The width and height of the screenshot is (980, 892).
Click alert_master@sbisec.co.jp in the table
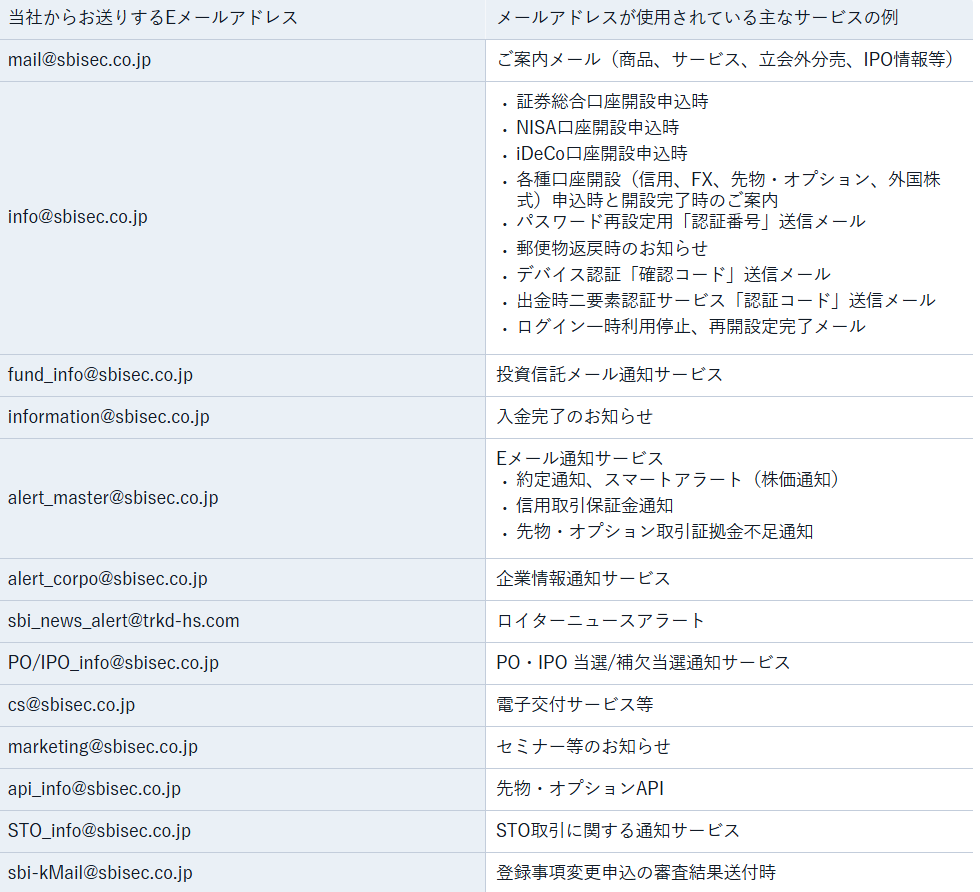click(113, 498)
